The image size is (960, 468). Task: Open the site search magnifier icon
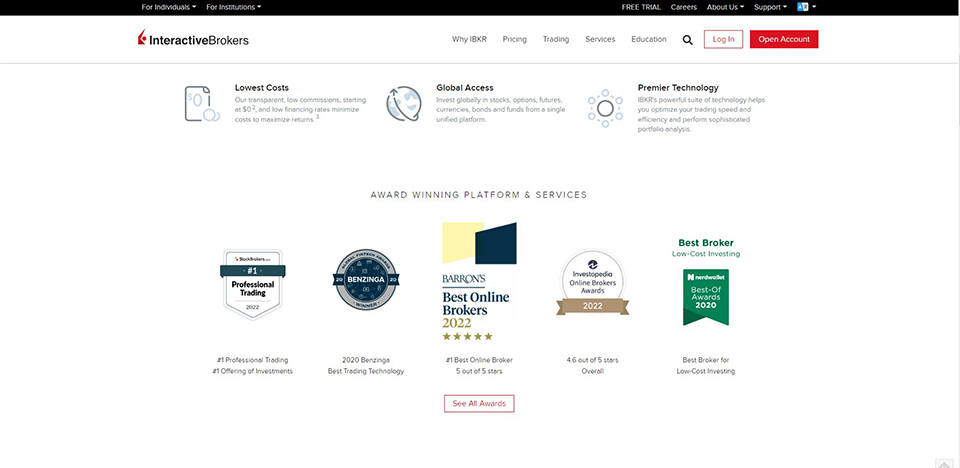tap(688, 40)
